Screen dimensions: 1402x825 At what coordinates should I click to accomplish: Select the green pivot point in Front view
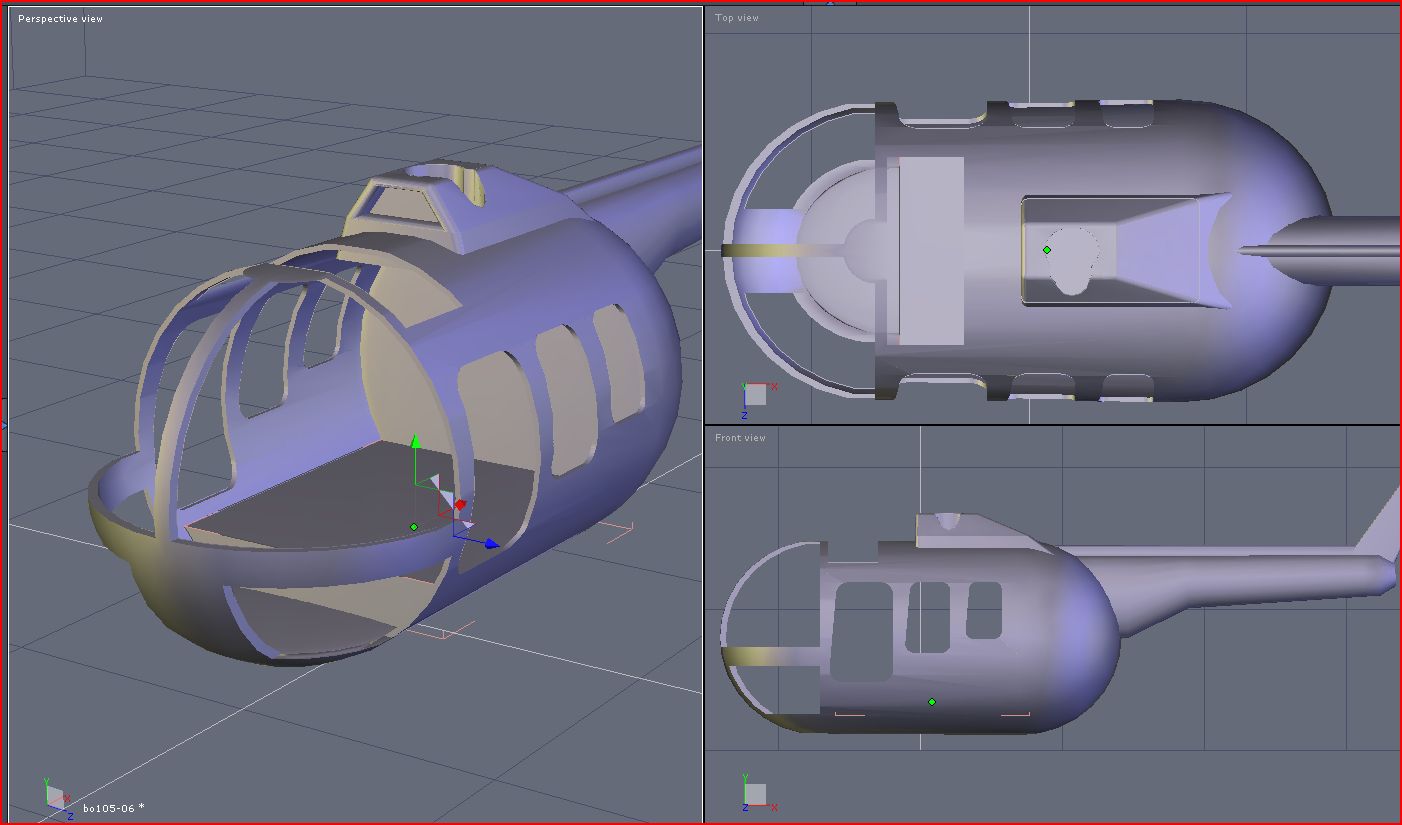932,702
